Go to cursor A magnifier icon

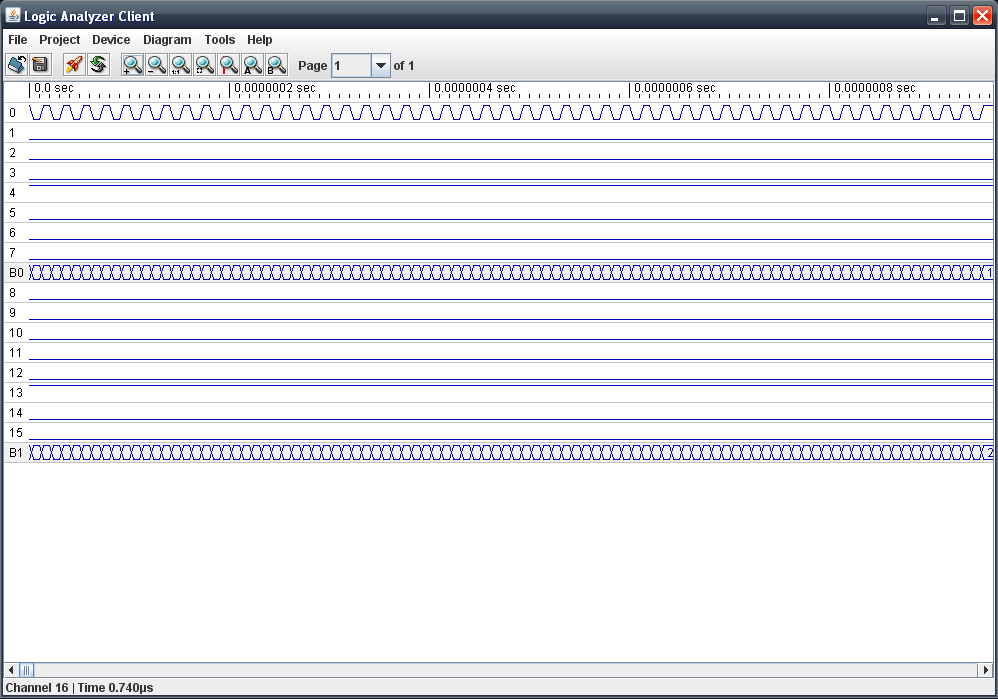[x=253, y=65]
